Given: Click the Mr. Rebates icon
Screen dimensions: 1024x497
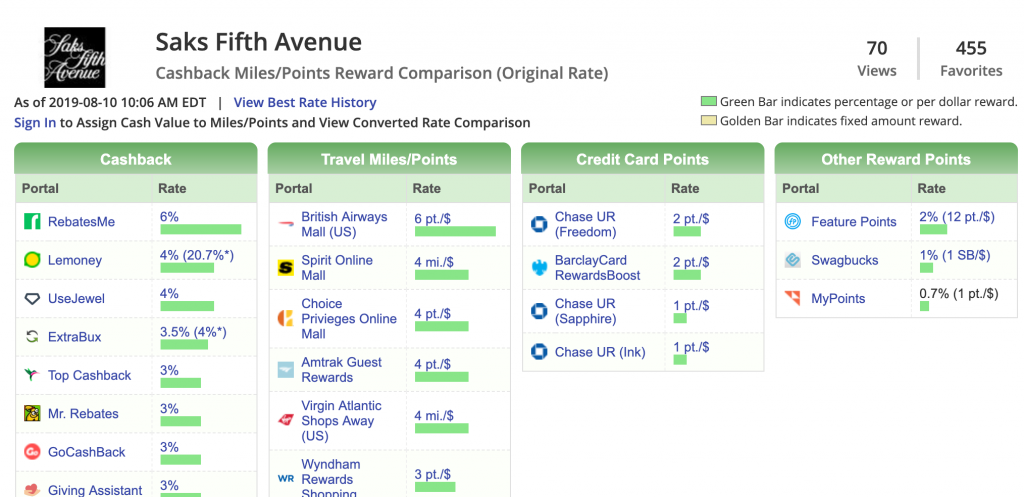Looking at the screenshot, I should [32, 413].
